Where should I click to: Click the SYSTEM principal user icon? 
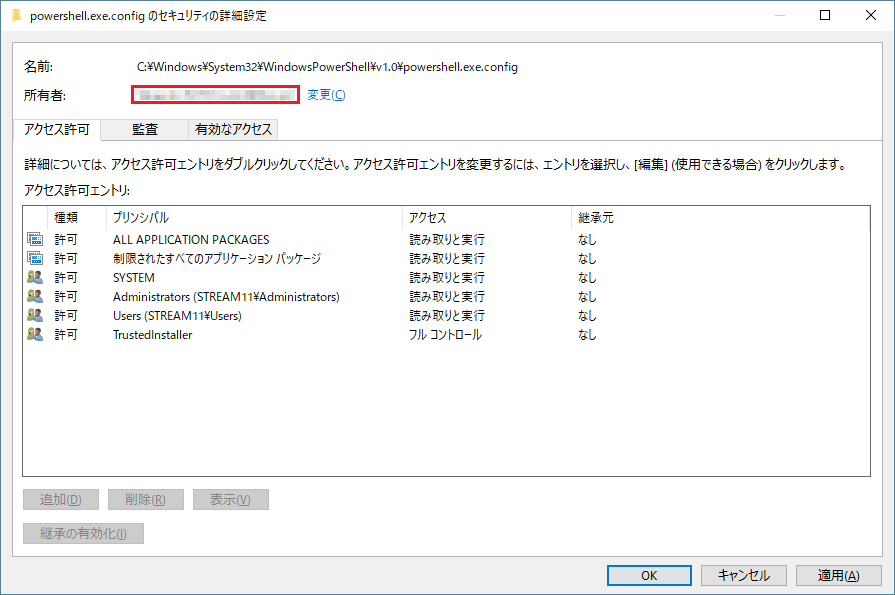pos(35,278)
